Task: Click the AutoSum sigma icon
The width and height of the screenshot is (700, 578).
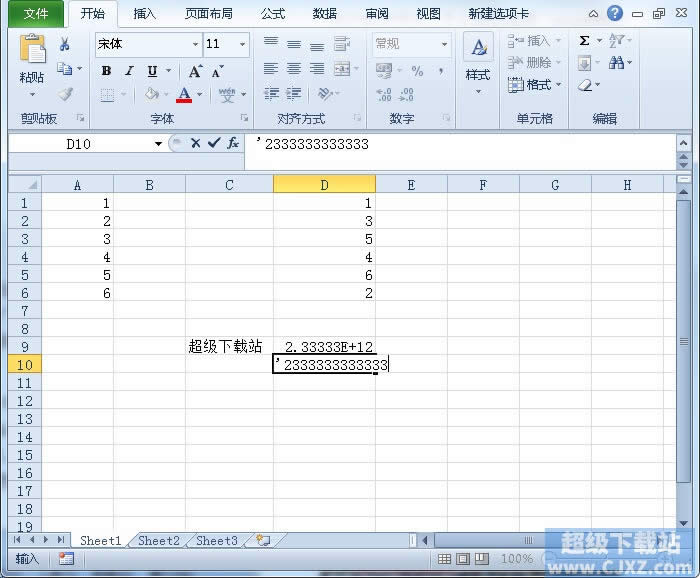Action: [584, 41]
